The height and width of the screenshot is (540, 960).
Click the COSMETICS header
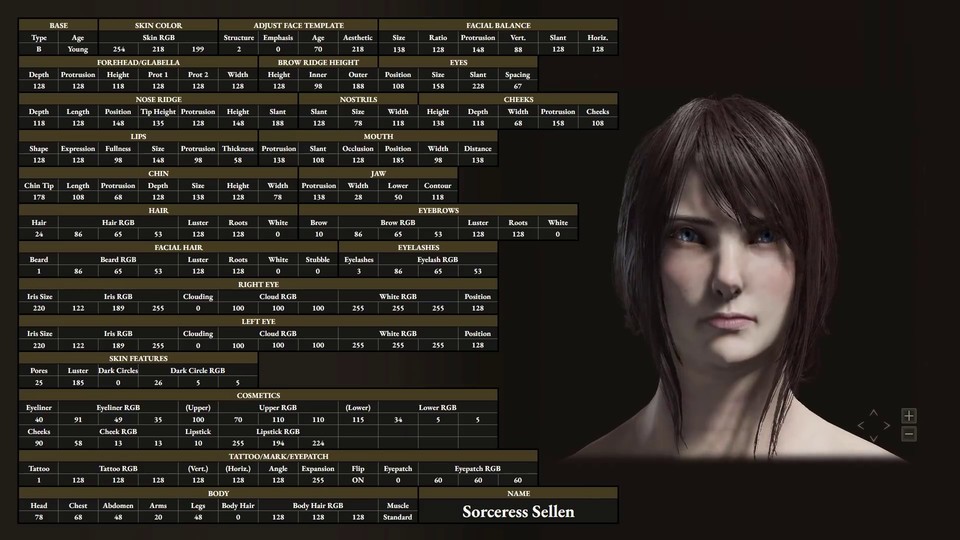coord(258,396)
